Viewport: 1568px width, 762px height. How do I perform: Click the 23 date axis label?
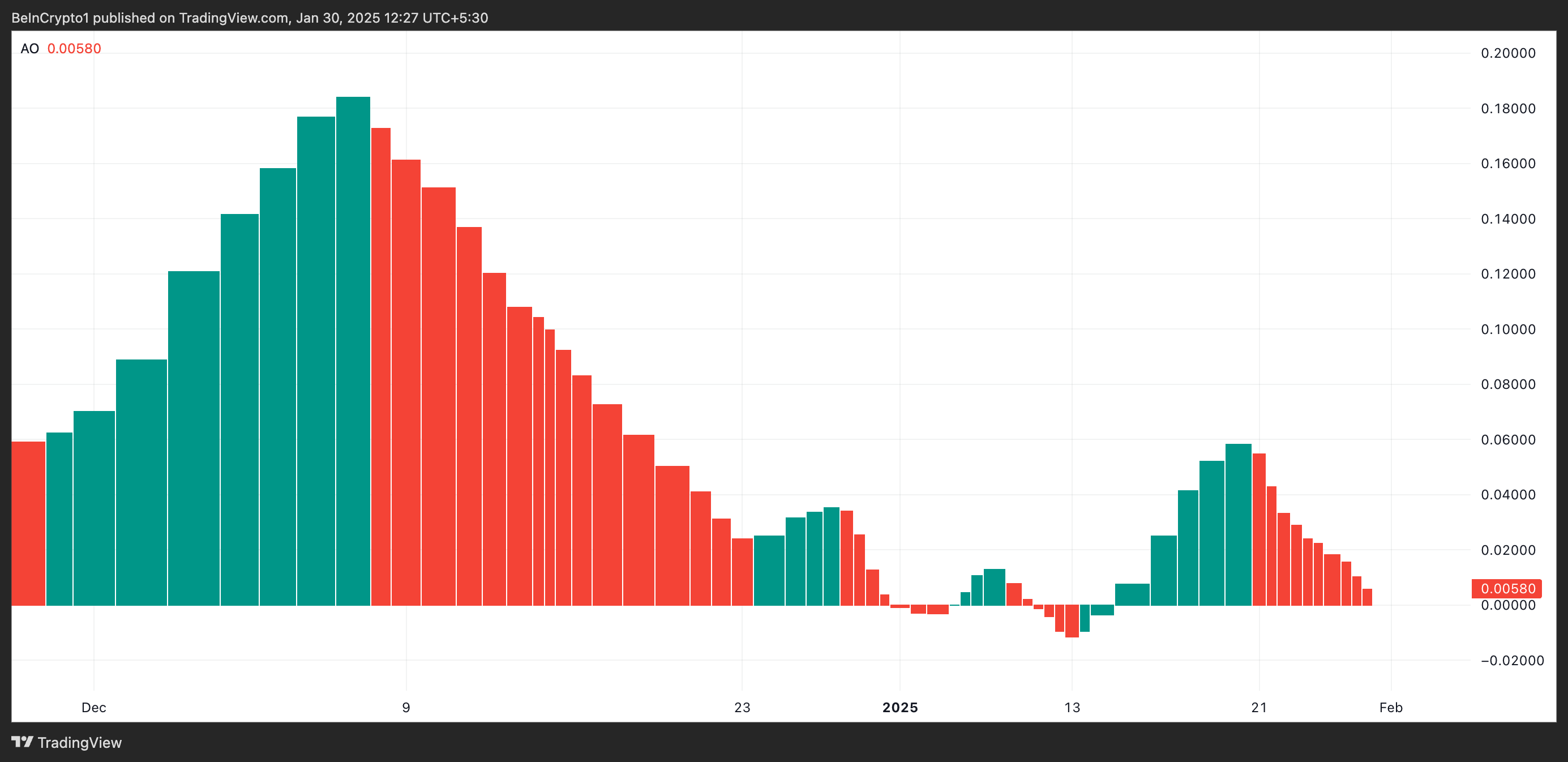(742, 707)
